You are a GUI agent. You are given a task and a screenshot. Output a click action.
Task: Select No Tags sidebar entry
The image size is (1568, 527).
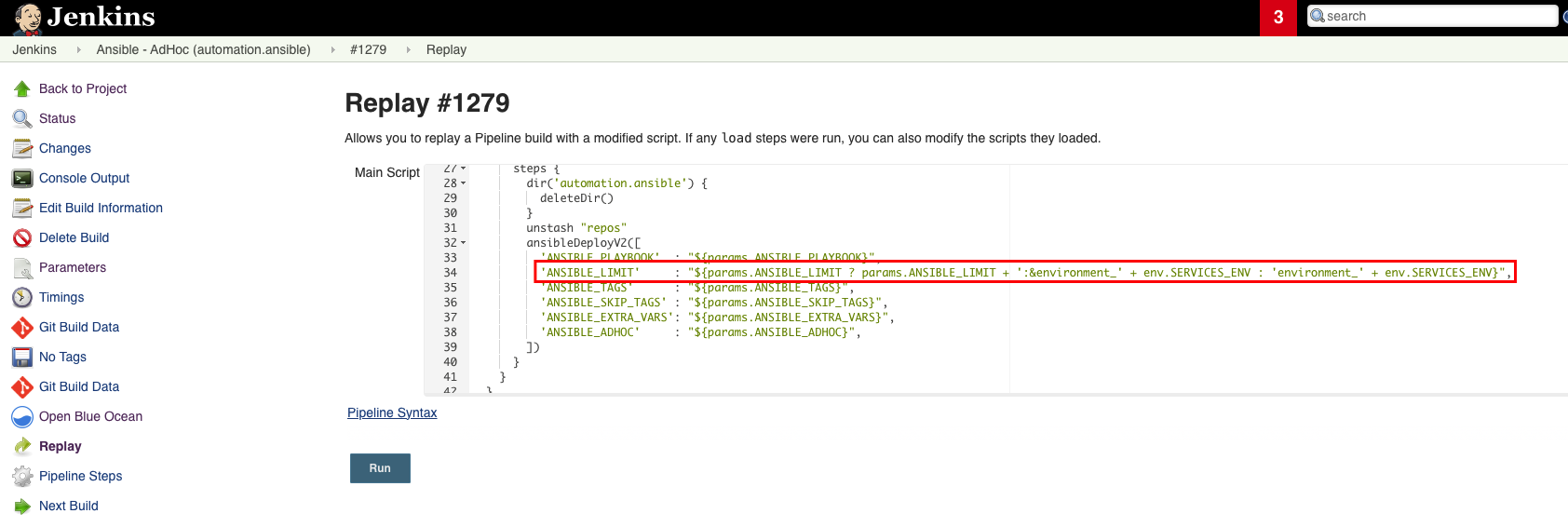[62, 357]
